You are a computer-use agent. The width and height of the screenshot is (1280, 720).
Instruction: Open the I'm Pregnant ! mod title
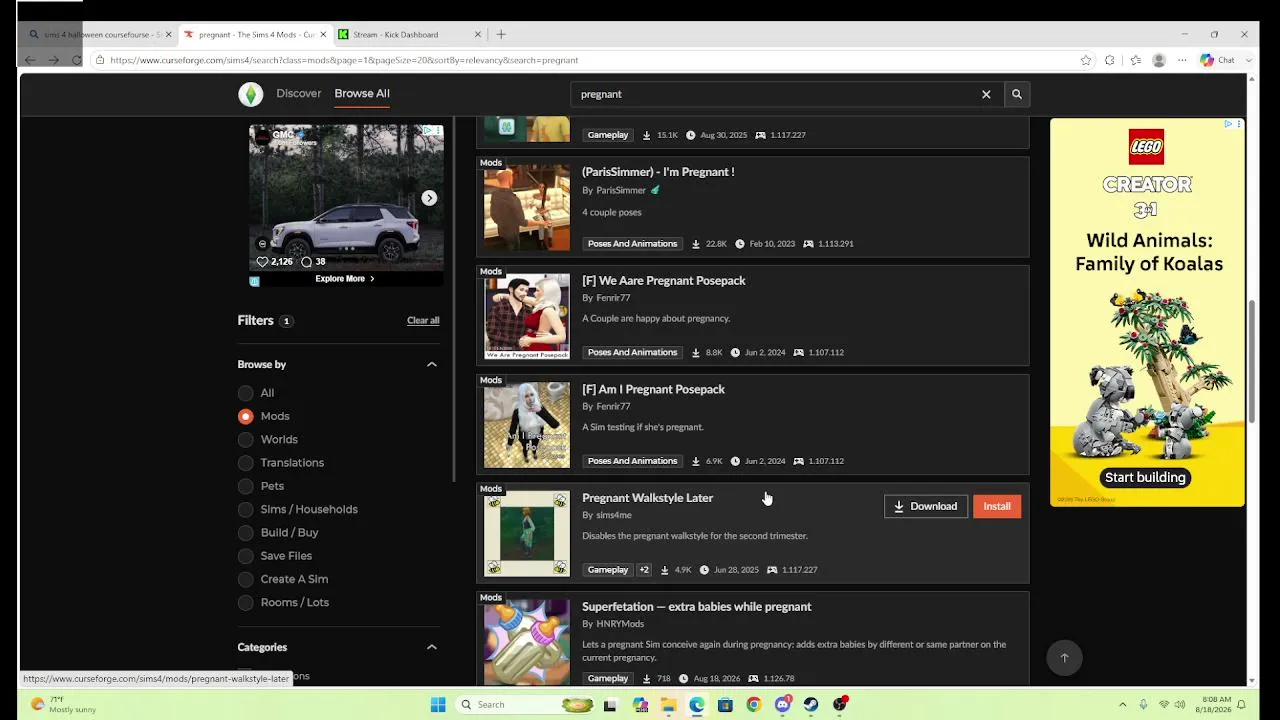pos(658,172)
